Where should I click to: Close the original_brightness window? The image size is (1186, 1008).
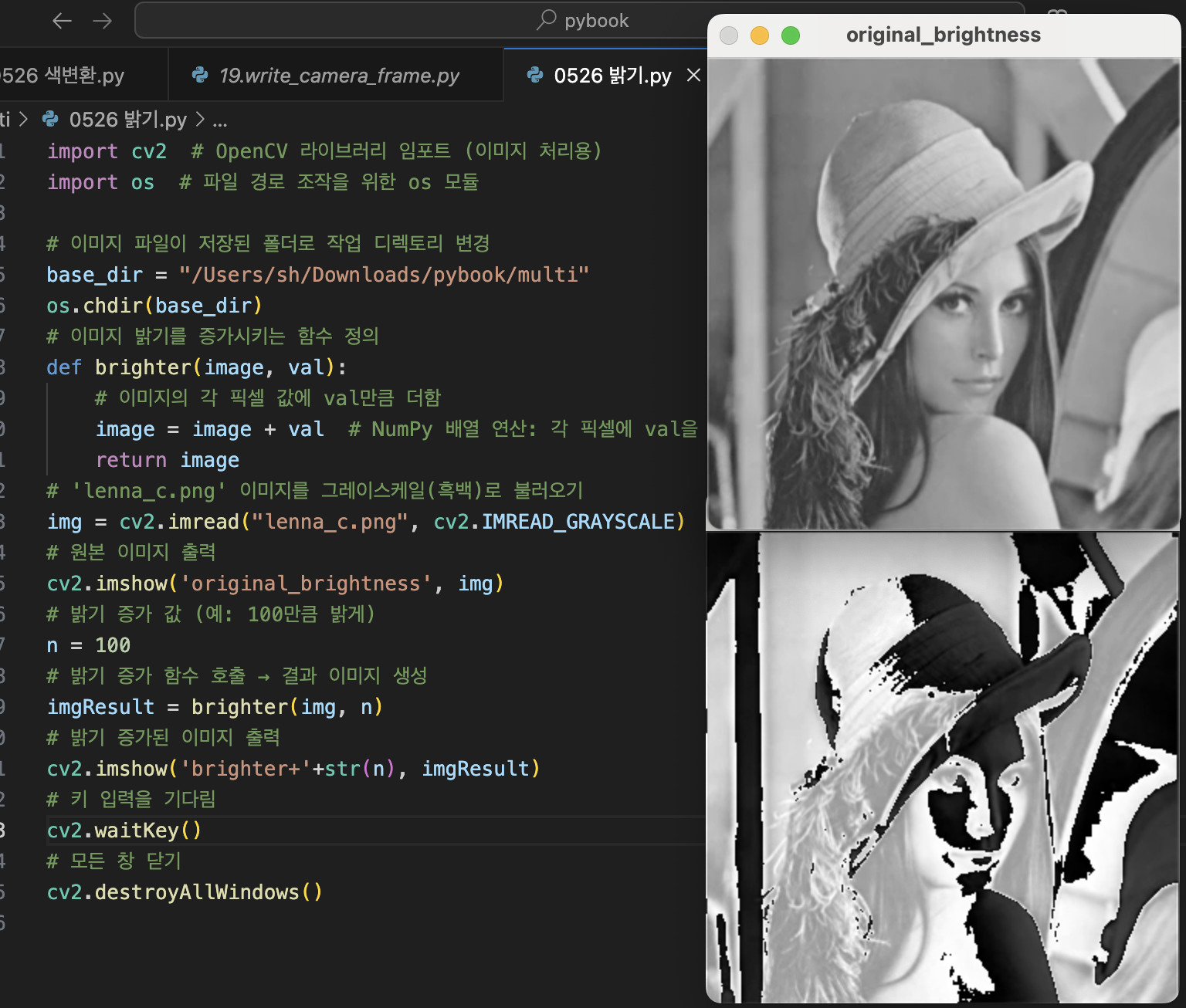point(728,36)
